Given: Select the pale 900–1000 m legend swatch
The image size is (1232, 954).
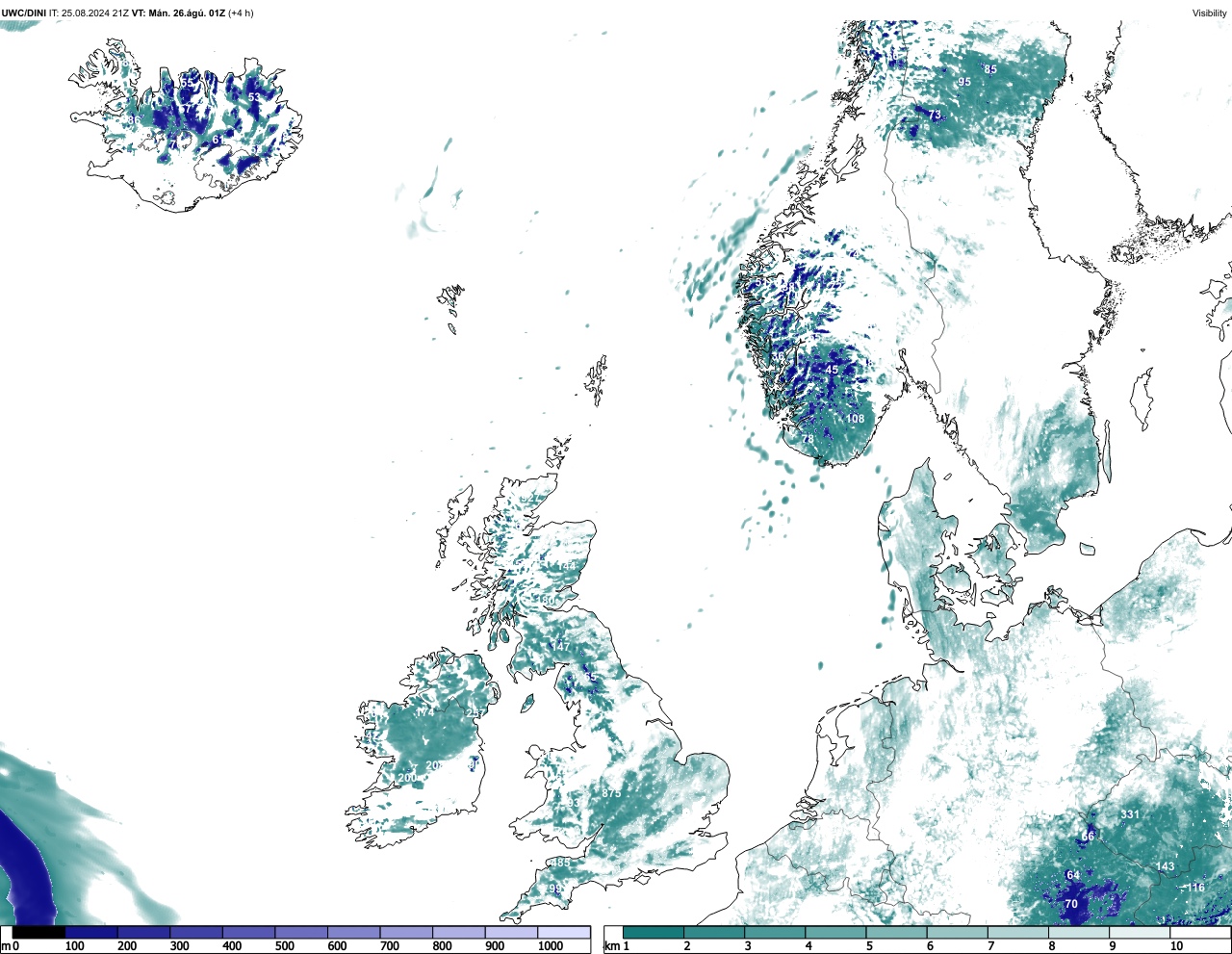Looking at the screenshot, I should (511, 932).
